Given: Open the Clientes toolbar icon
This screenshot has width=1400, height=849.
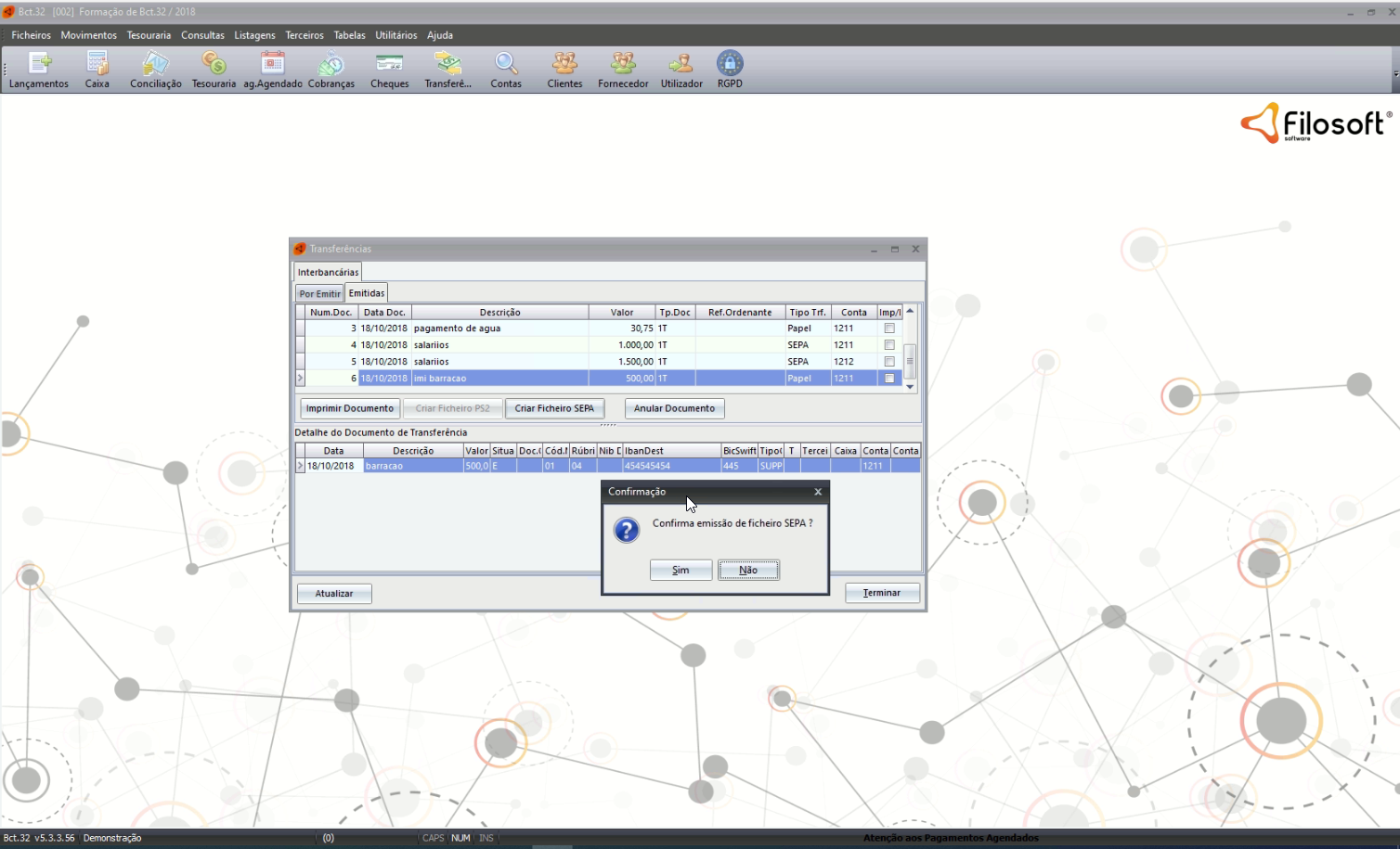Looking at the screenshot, I should click(x=564, y=64).
